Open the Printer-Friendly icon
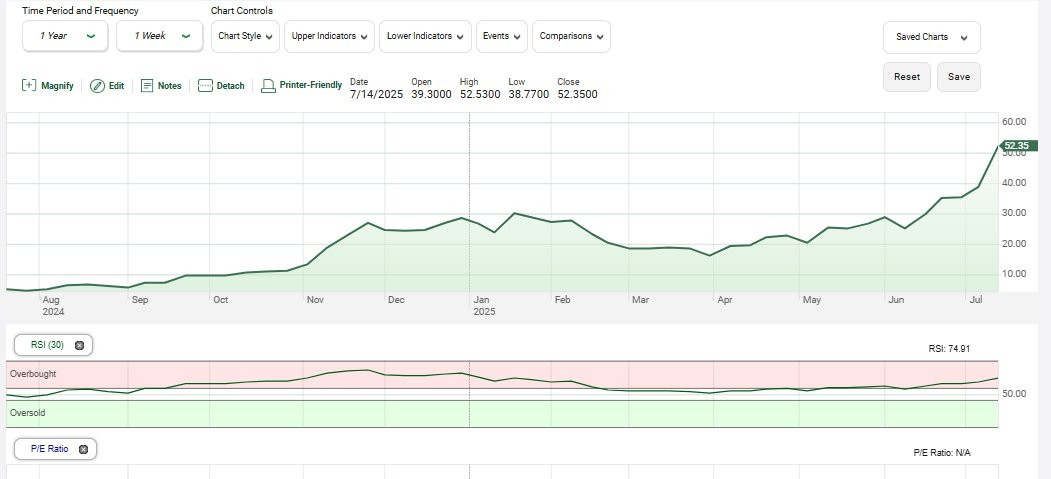1051x479 pixels. tap(268, 86)
